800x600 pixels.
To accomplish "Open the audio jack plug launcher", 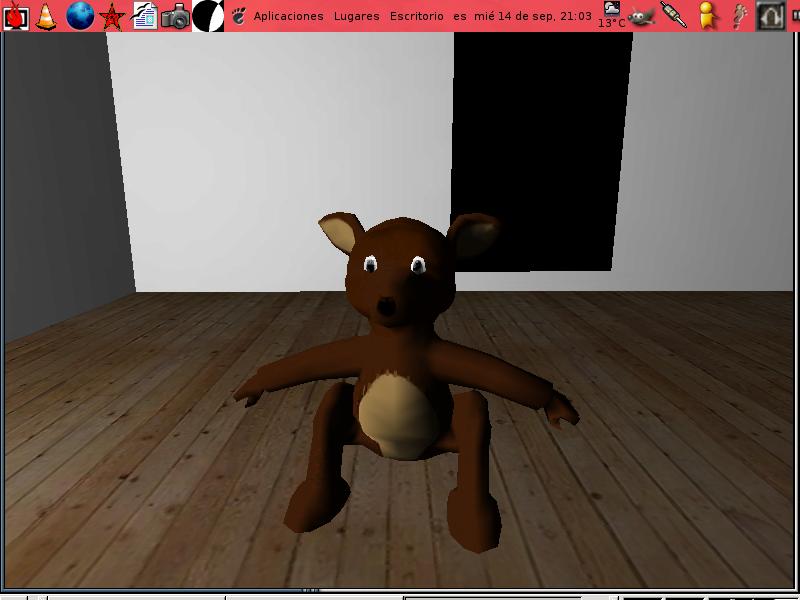I will (x=673, y=15).
